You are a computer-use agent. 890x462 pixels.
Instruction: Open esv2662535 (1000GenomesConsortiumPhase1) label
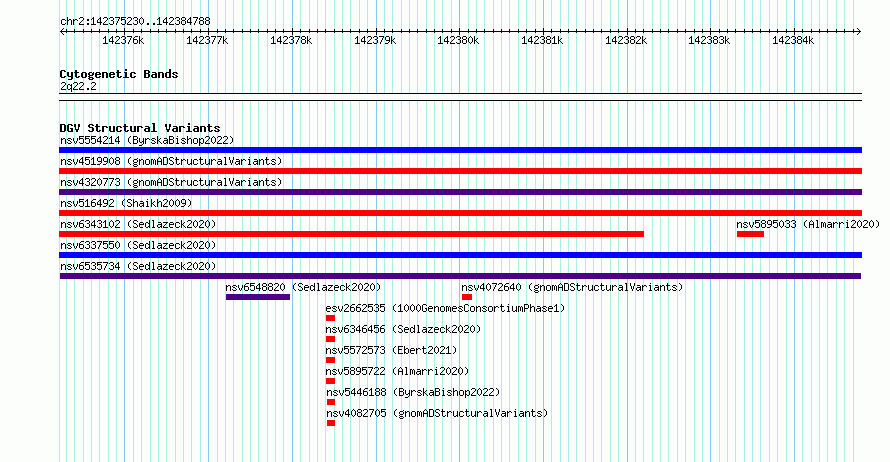446,308
